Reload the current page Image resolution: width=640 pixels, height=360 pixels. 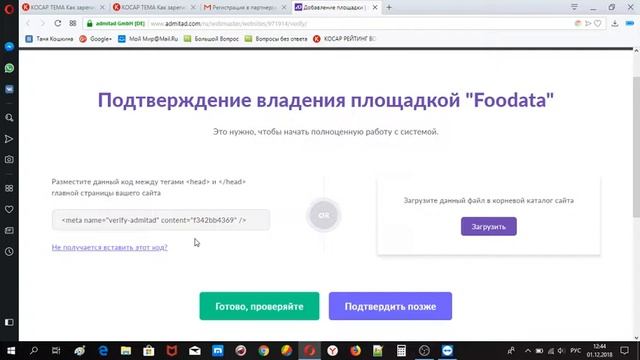click(58, 23)
